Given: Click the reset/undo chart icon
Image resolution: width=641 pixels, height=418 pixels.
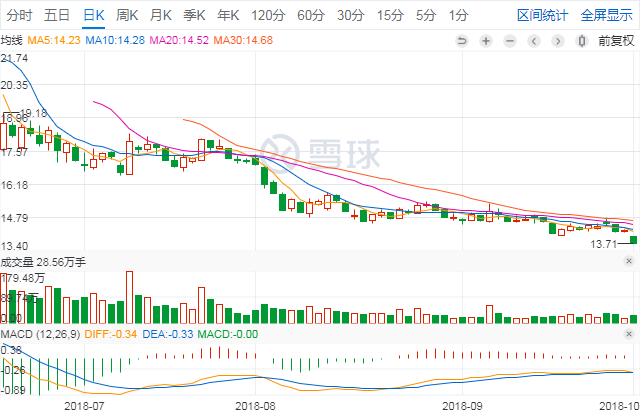Looking at the screenshot, I should 462,41.
